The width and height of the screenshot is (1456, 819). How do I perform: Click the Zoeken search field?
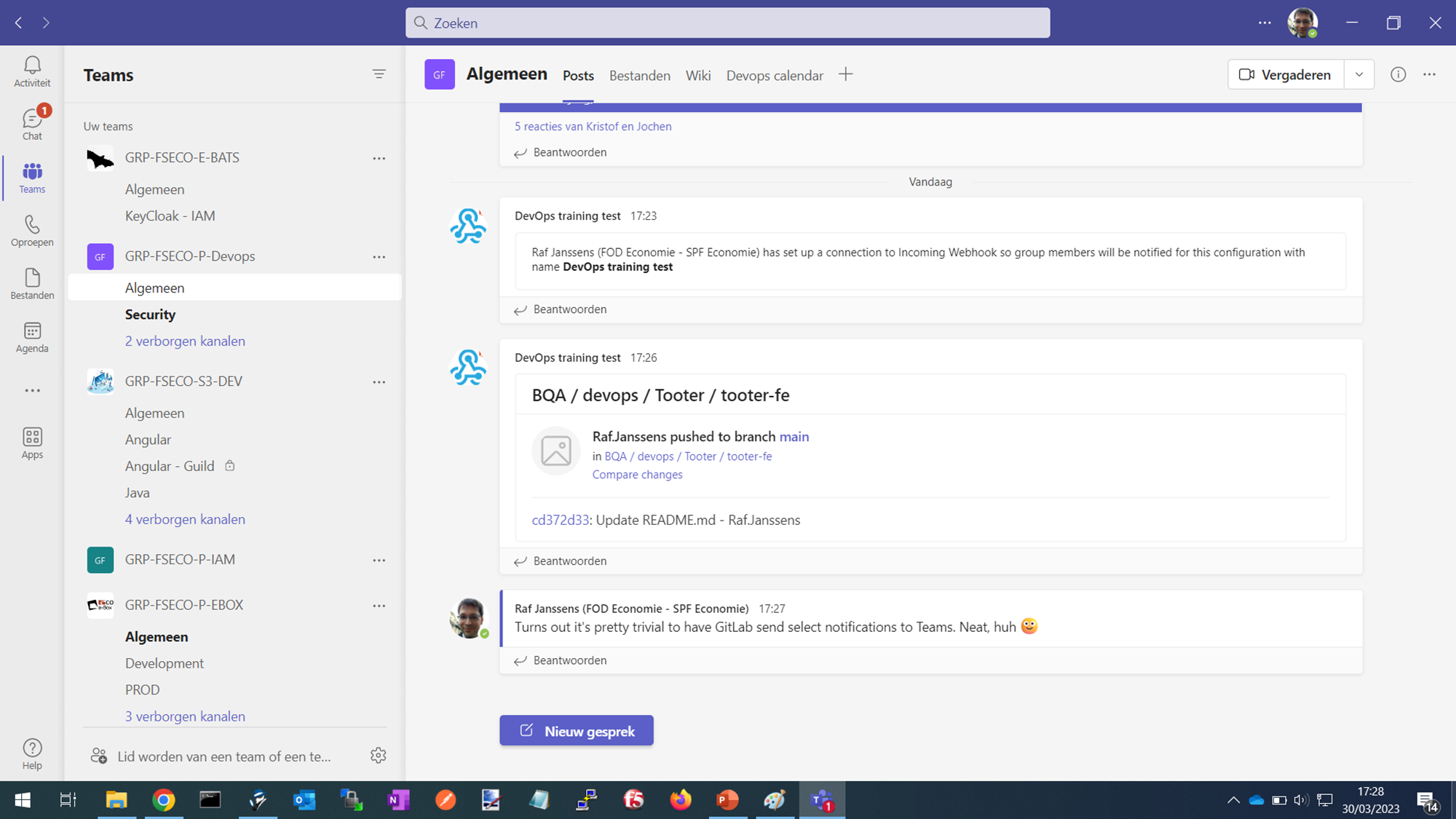pyautogui.click(x=727, y=23)
